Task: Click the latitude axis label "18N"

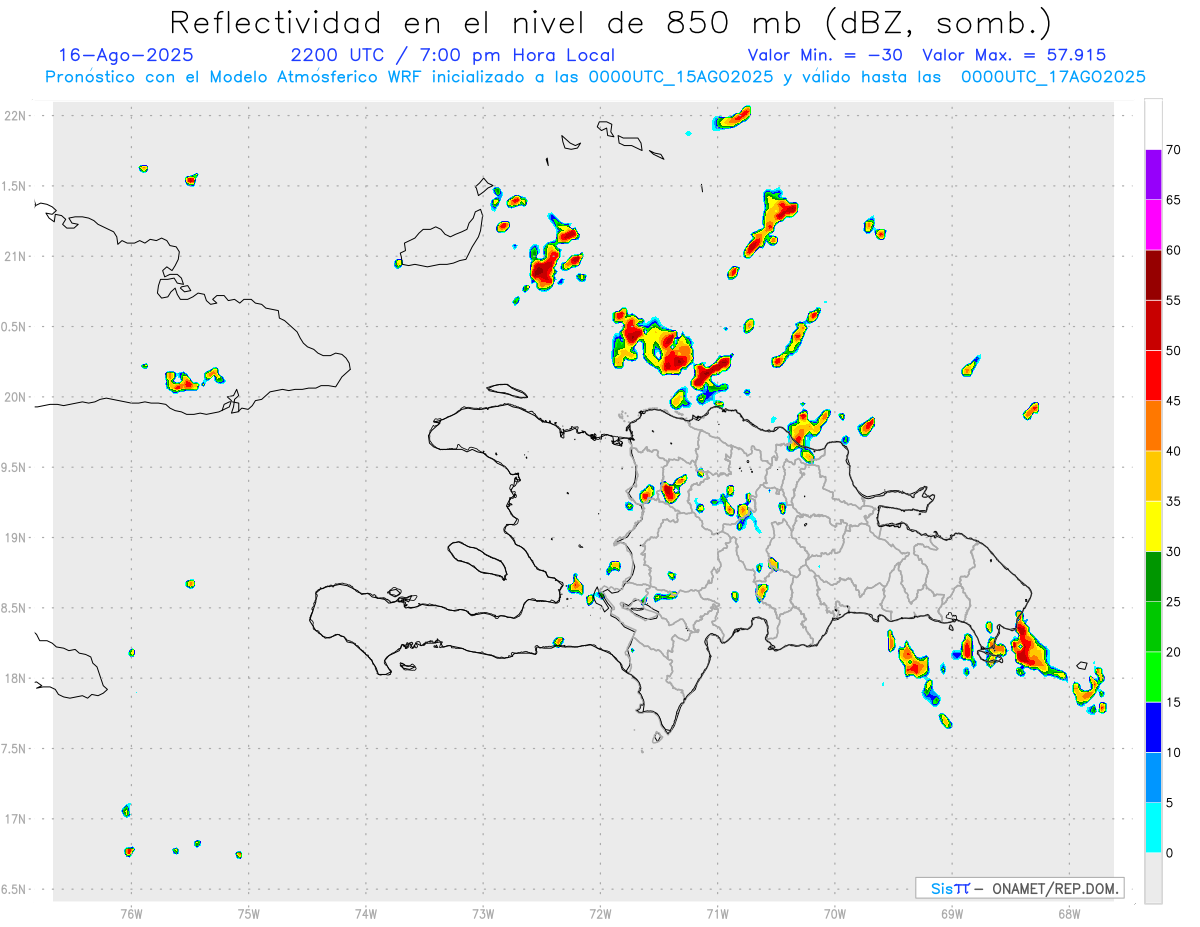Action: coord(17,678)
